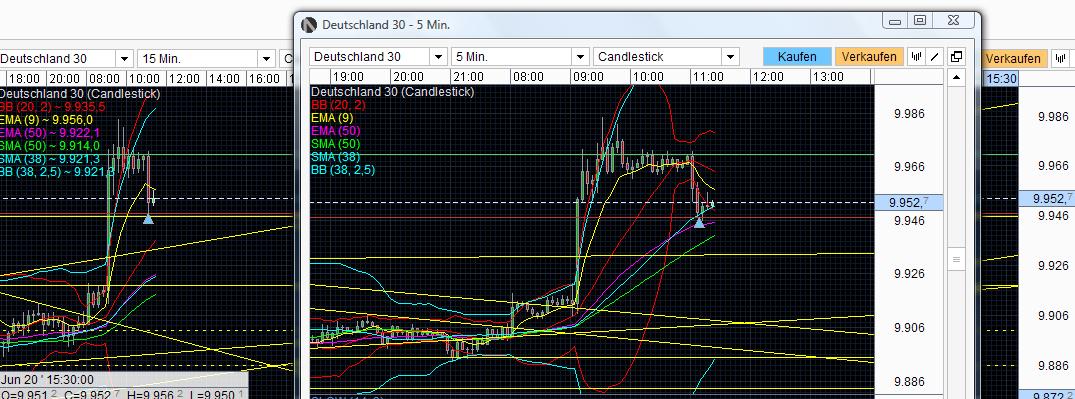Click SMA (50) ~ 9.914,0 legend in background chart

[x=50, y=145]
